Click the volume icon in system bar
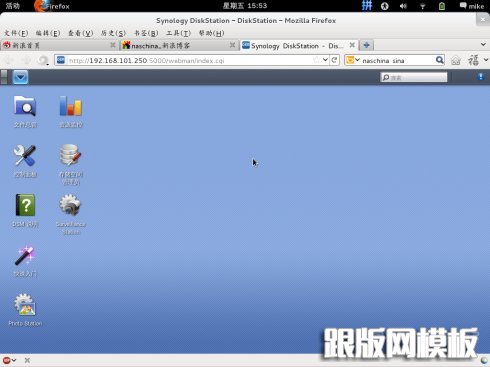Image resolution: width=490 pixels, height=367 pixels. pos(403,6)
